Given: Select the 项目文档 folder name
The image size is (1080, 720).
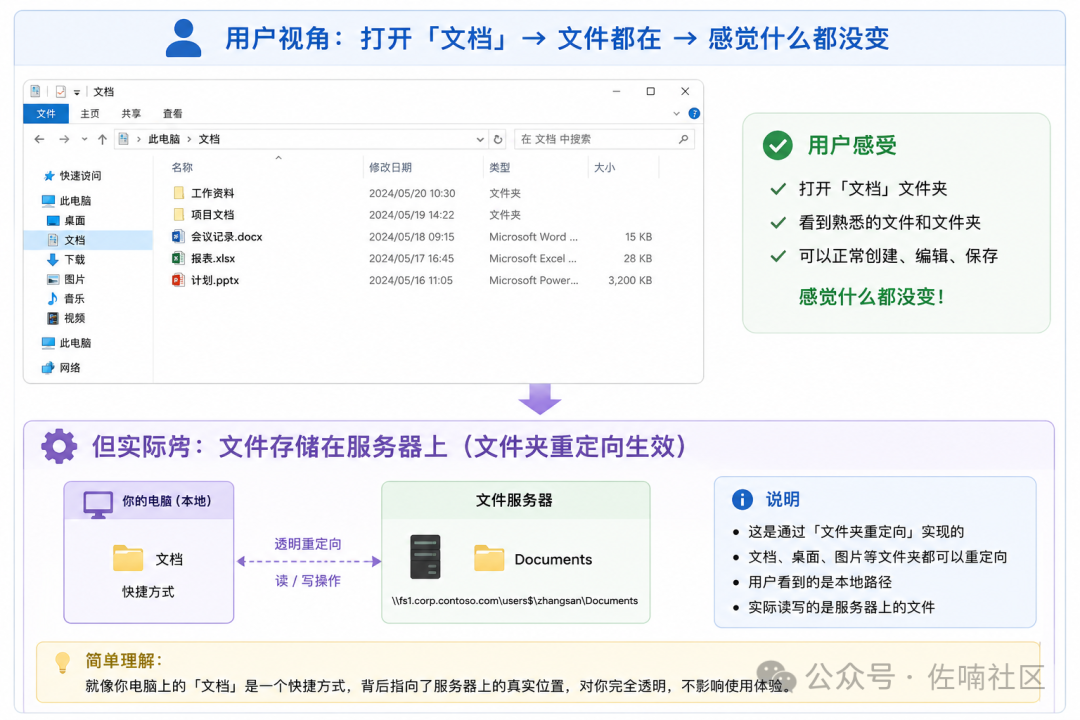Looking at the screenshot, I should coord(213,214).
